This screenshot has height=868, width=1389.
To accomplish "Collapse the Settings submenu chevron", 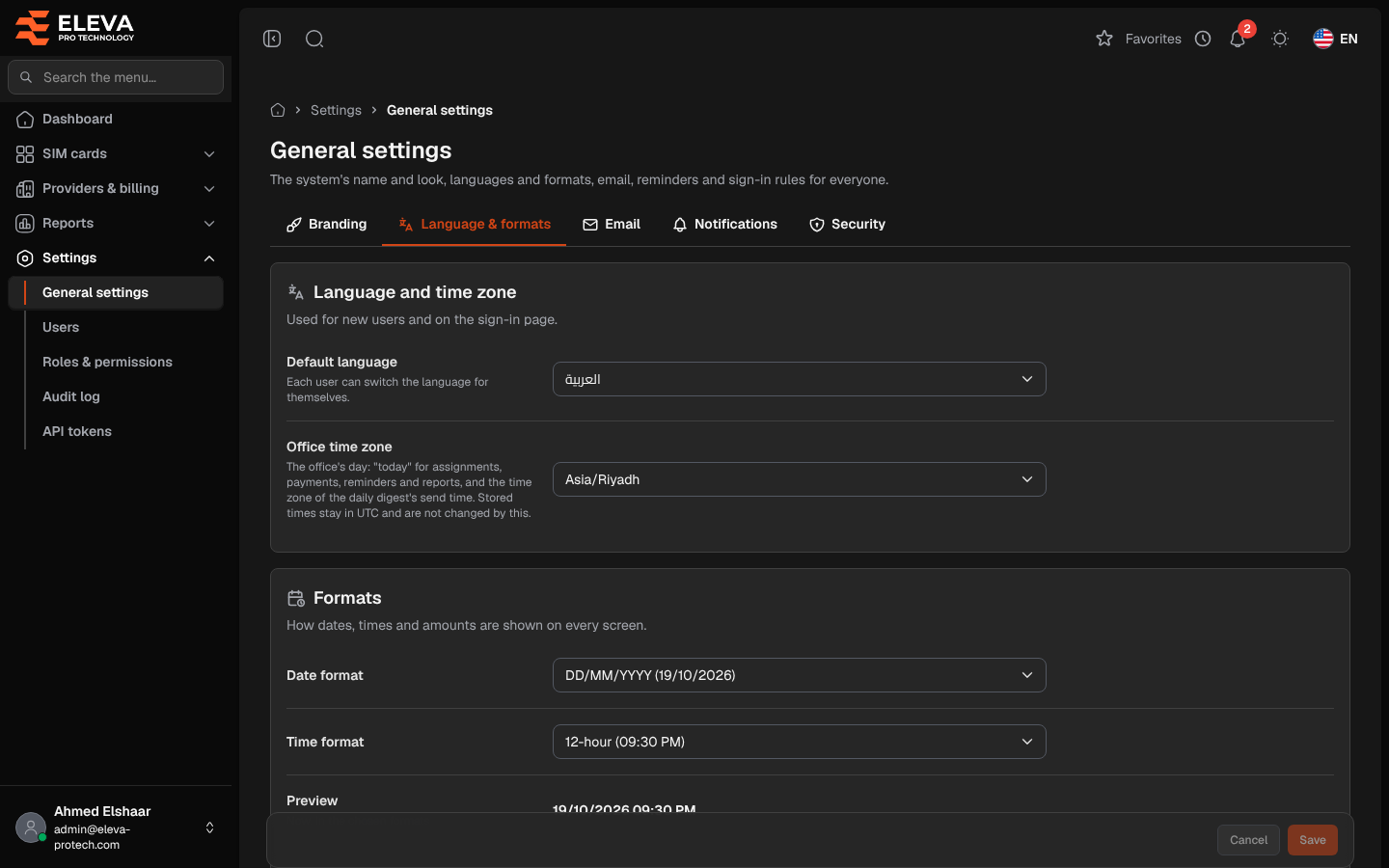I will coord(209,258).
